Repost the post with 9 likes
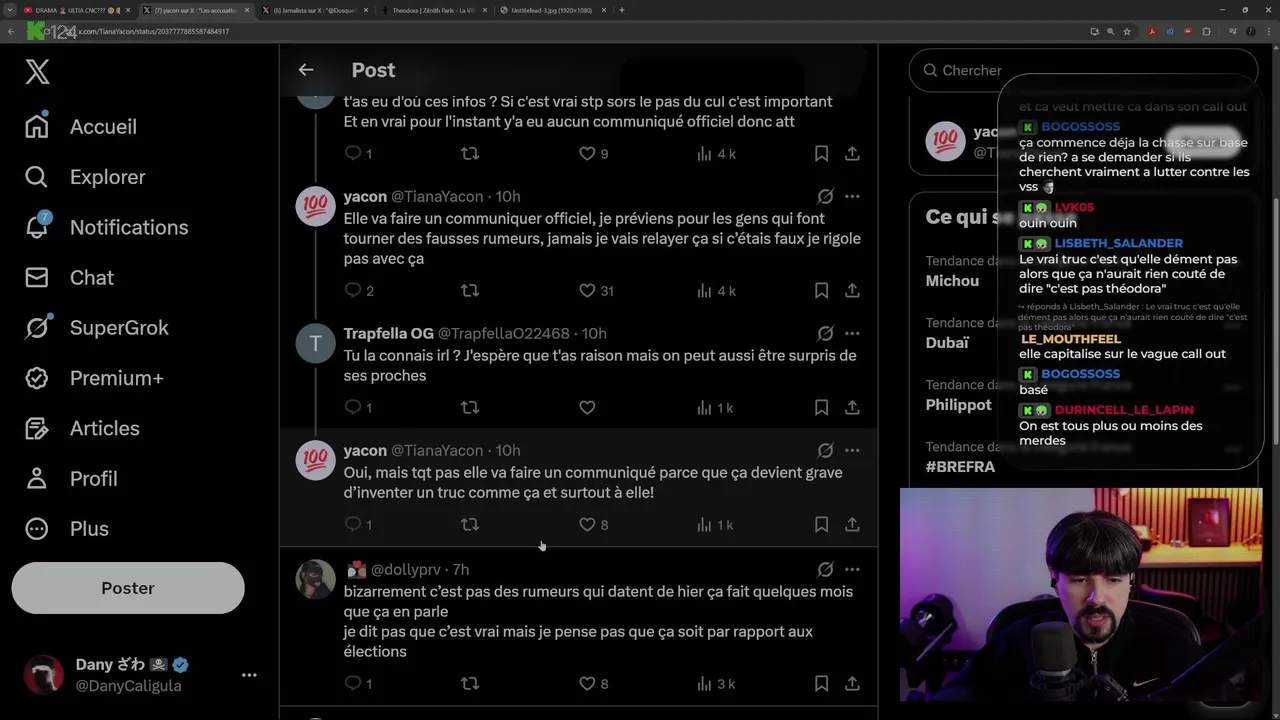1280x720 pixels. [x=469, y=153]
